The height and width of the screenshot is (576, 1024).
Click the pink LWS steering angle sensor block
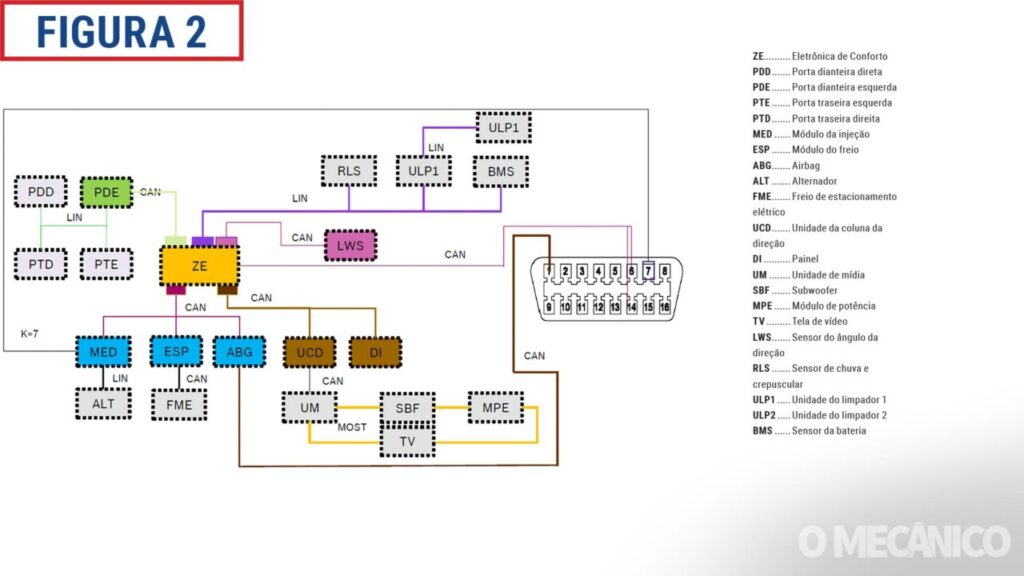350,245
